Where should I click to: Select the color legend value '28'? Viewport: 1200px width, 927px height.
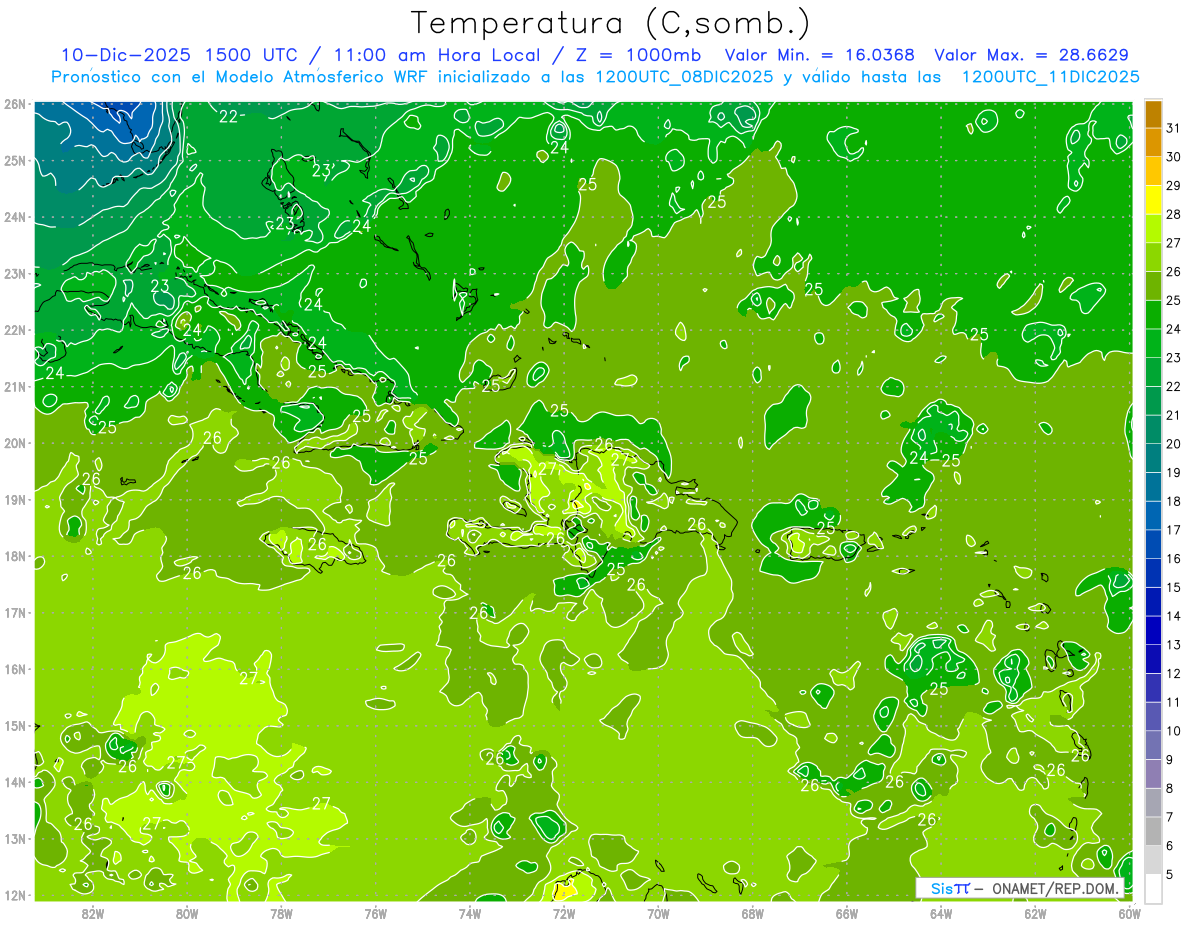tap(1174, 214)
